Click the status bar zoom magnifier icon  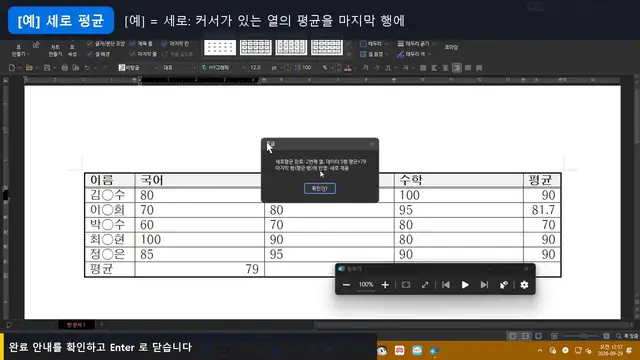pyautogui.click(x=618, y=336)
